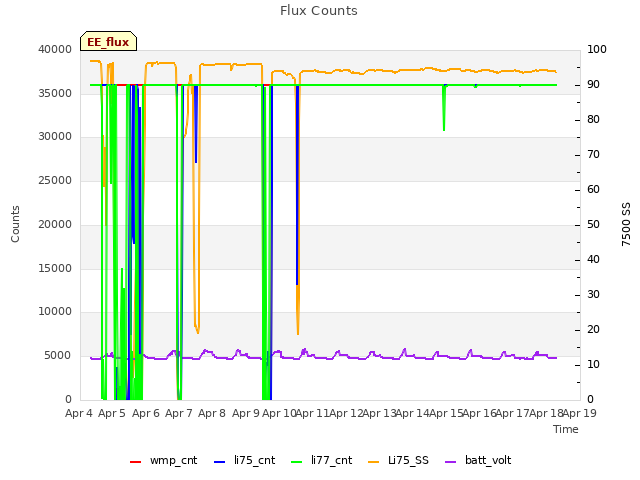
Task: Click the Apr 6 date label
Action: point(146,413)
